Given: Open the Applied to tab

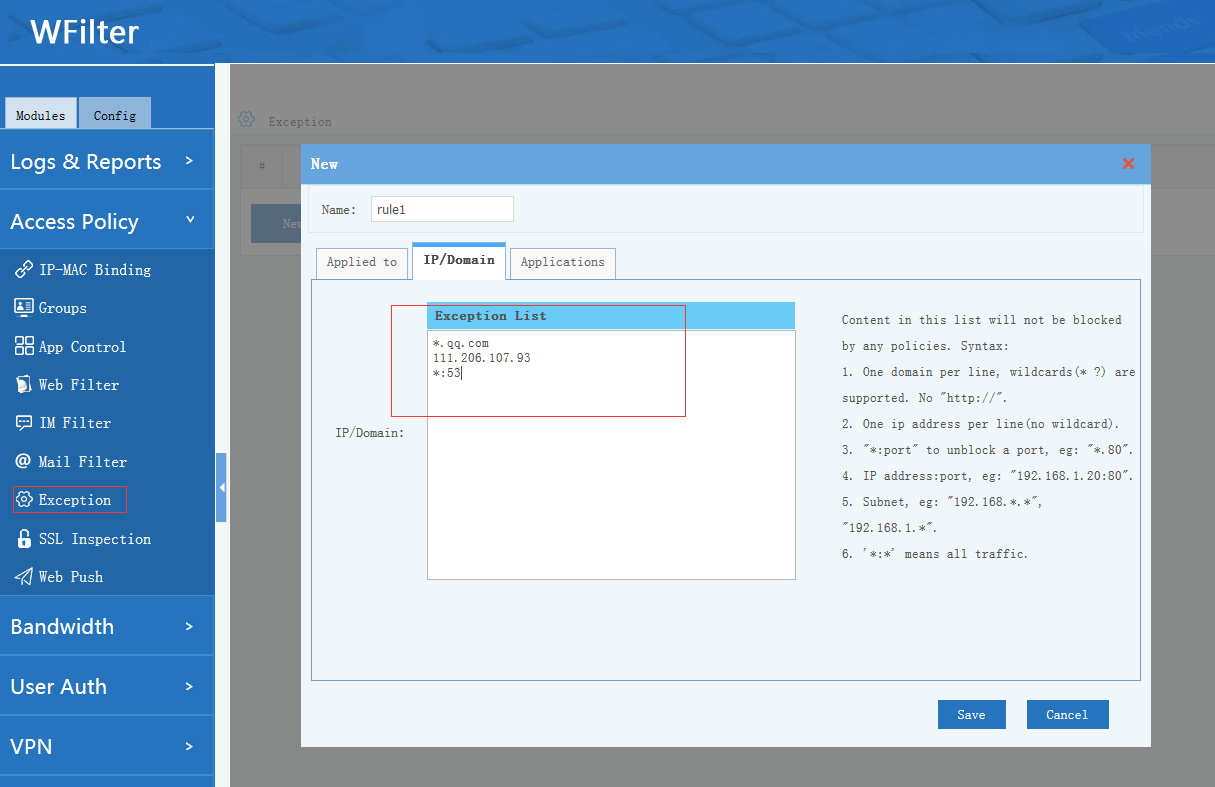Looking at the screenshot, I should pos(362,262).
